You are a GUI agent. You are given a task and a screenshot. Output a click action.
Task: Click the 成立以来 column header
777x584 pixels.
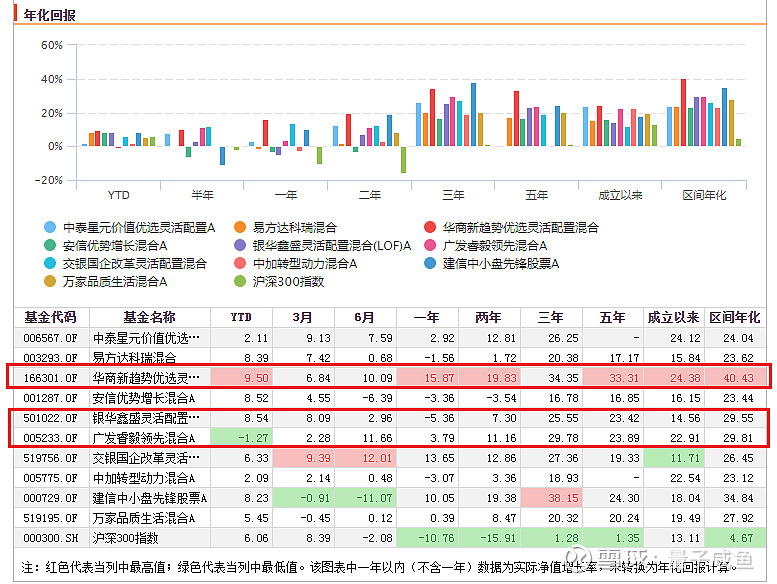coord(673,317)
